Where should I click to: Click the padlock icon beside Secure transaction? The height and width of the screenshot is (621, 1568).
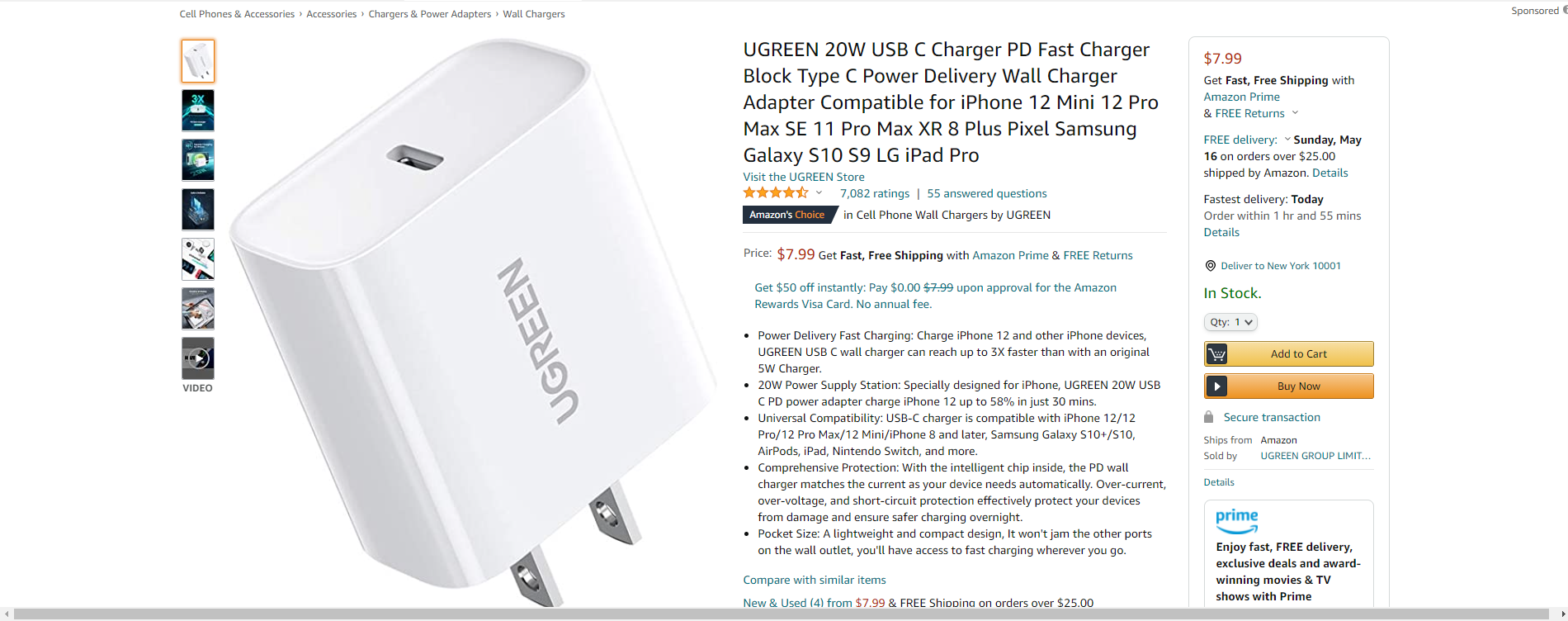(1209, 417)
